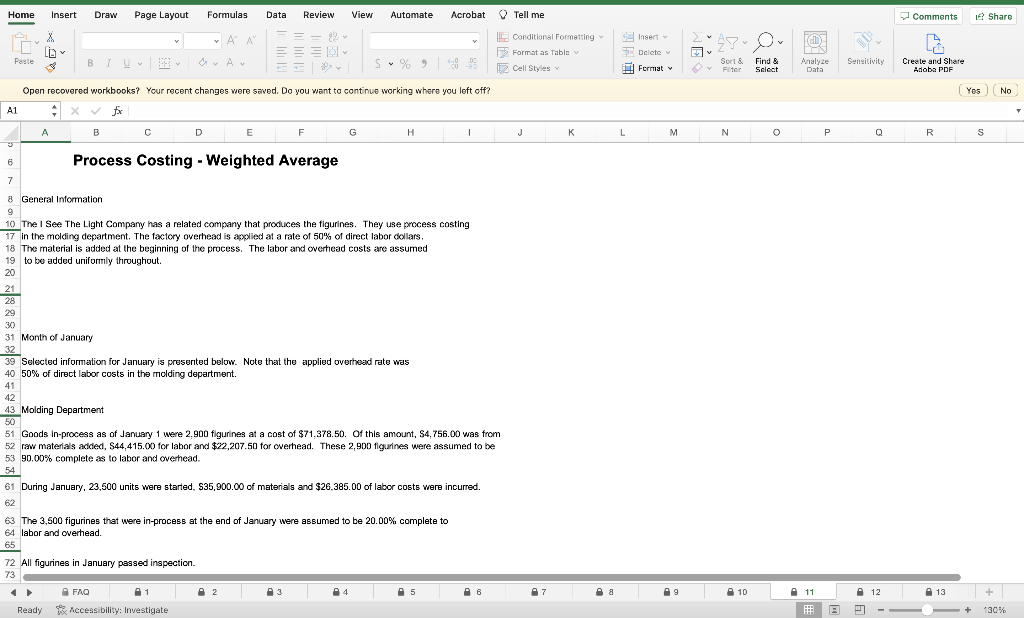Click the insert function fx icon
The width and height of the screenshot is (1024, 618).
[x=117, y=110]
